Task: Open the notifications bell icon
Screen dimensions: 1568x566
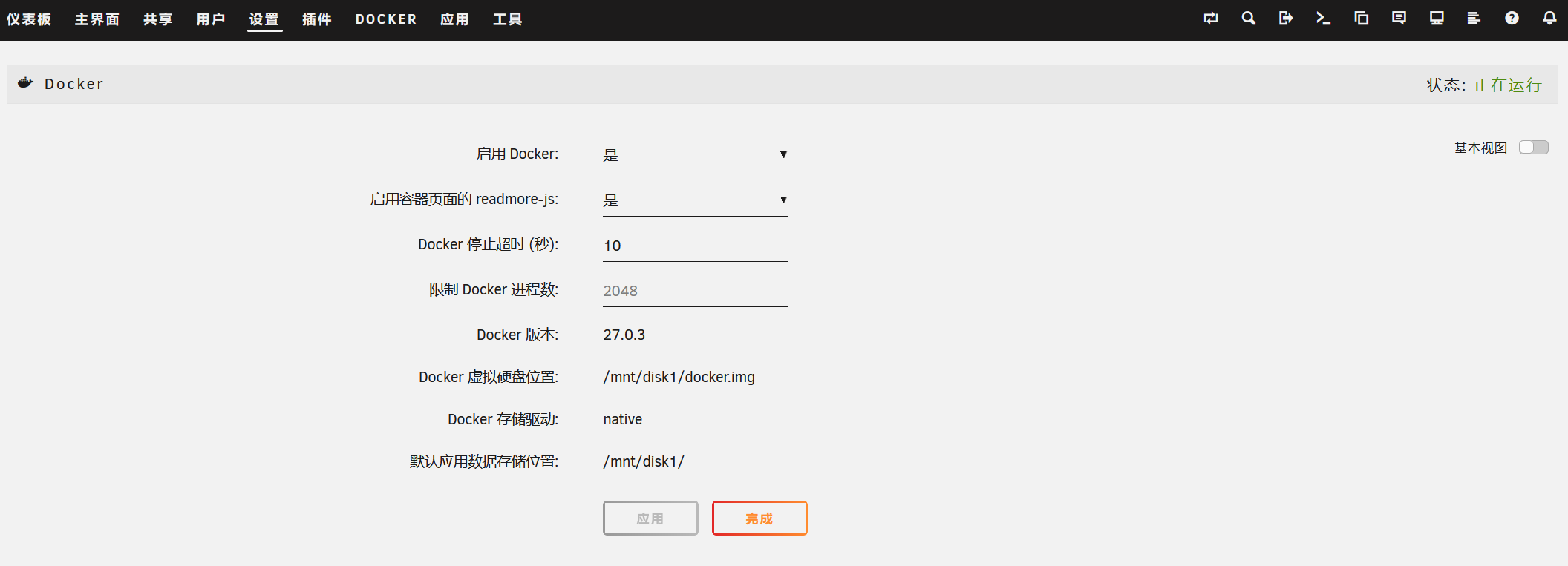Action: (x=1549, y=19)
